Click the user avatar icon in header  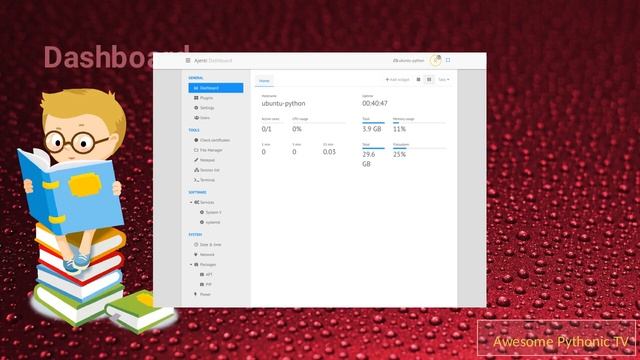pos(436,60)
